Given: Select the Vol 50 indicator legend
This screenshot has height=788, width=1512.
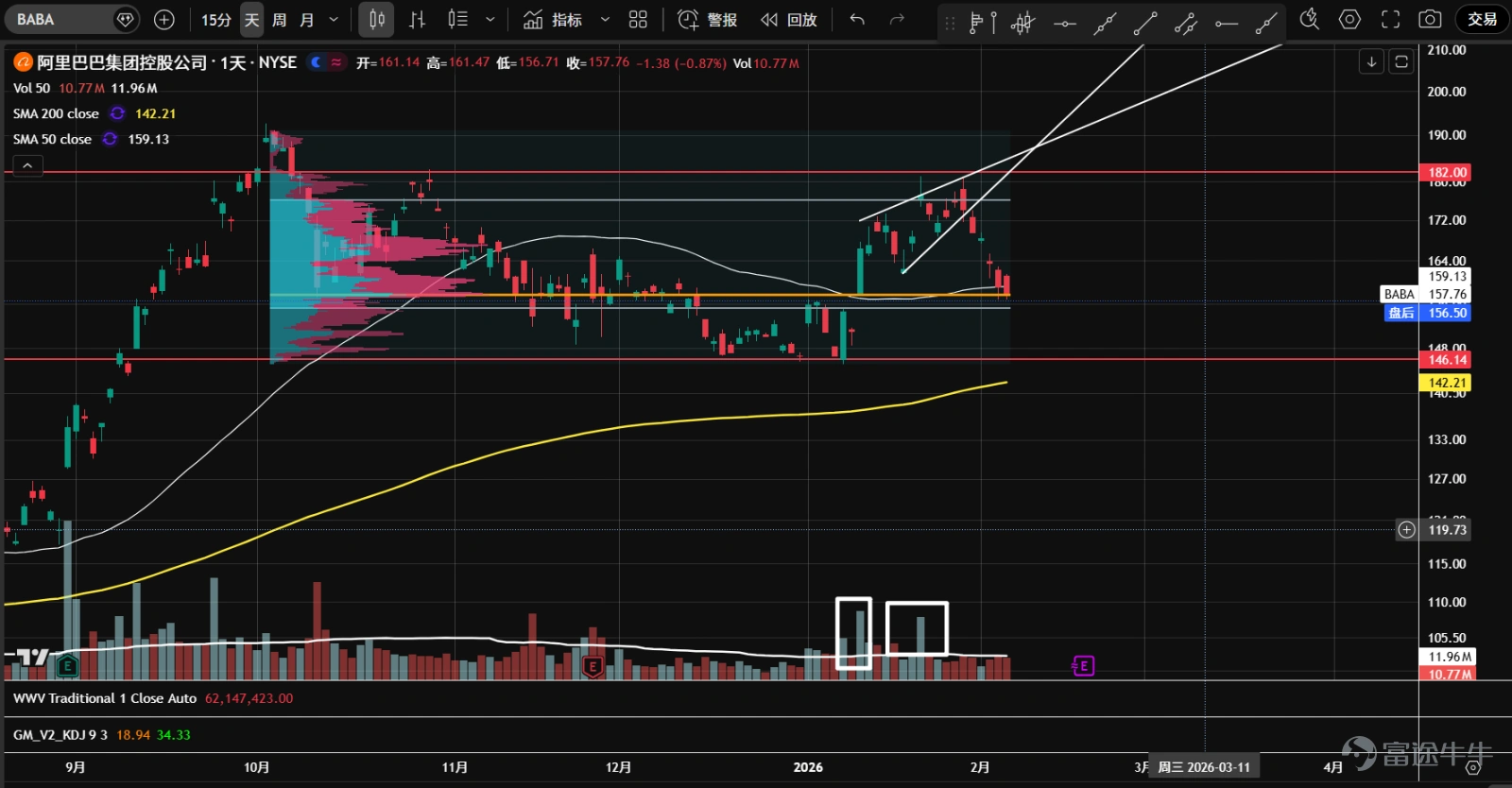Looking at the screenshot, I should (31, 88).
